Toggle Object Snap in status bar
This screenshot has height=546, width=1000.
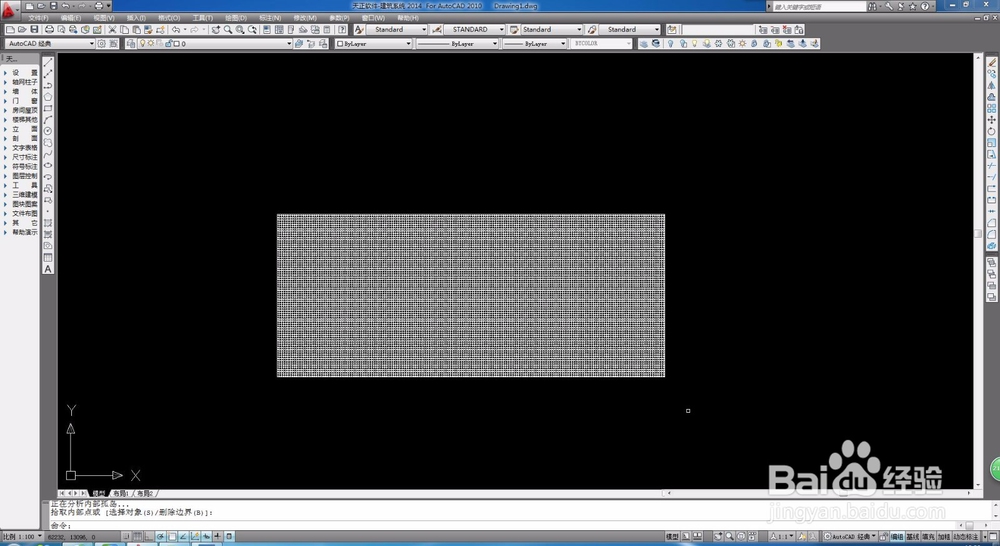click(x=172, y=536)
